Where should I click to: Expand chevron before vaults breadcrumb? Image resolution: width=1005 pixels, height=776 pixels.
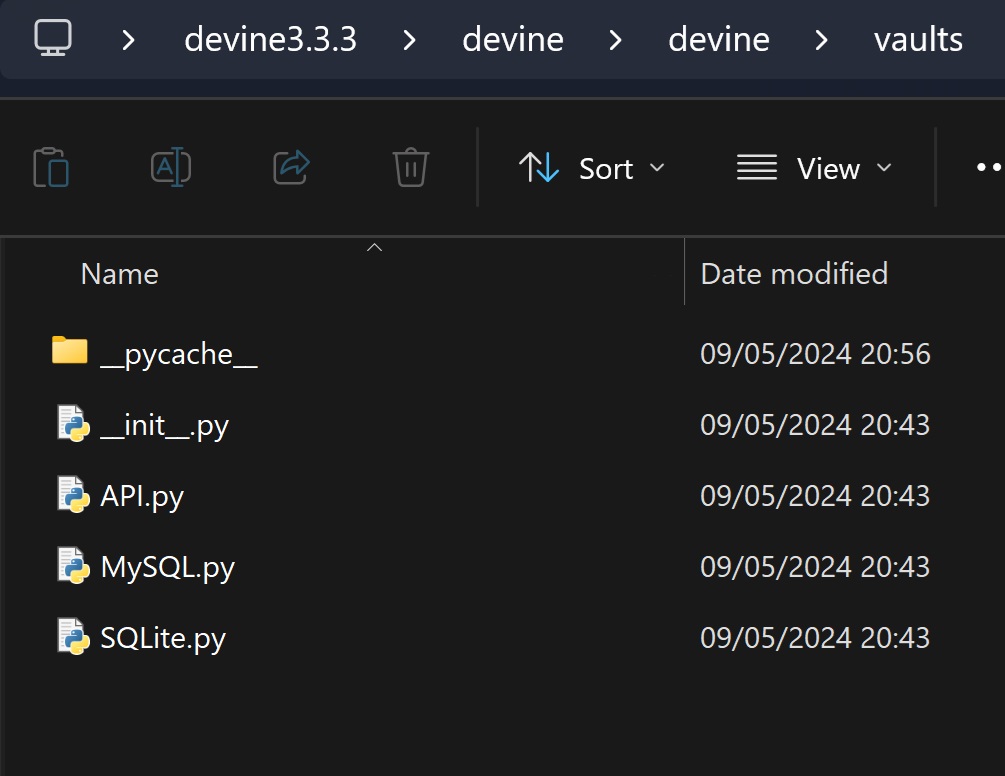click(821, 40)
